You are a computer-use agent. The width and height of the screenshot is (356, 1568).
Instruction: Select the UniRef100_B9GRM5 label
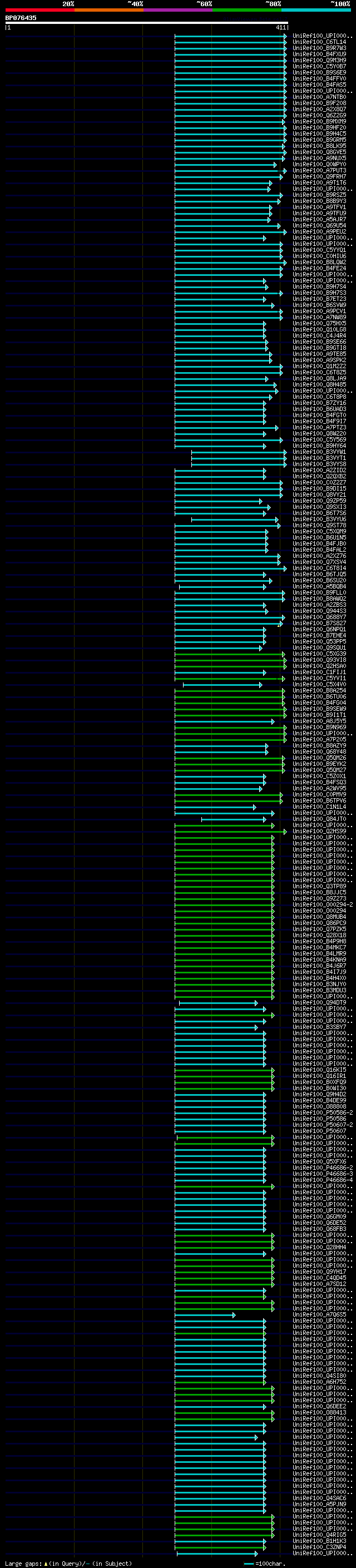click(319, 140)
